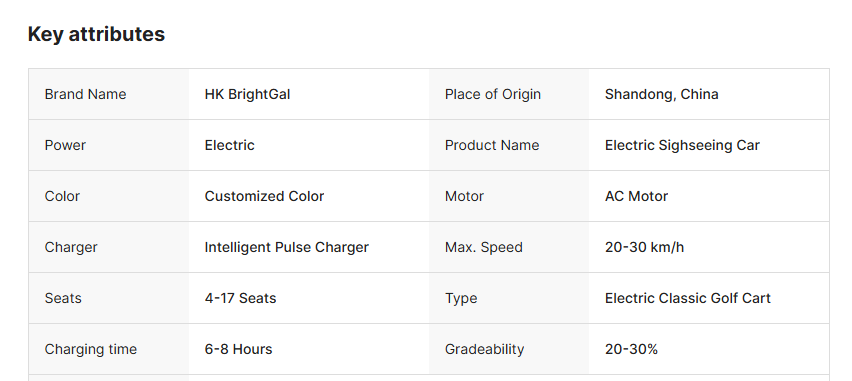The image size is (852, 381).
Task: Click the Power attribute label
Action: 65,145
